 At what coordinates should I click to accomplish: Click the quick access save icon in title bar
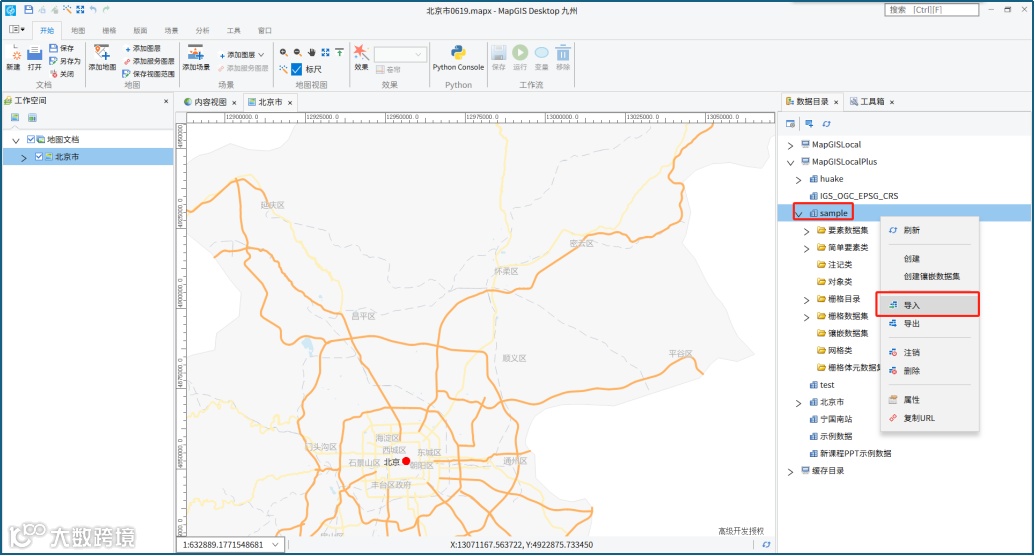coord(28,9)
